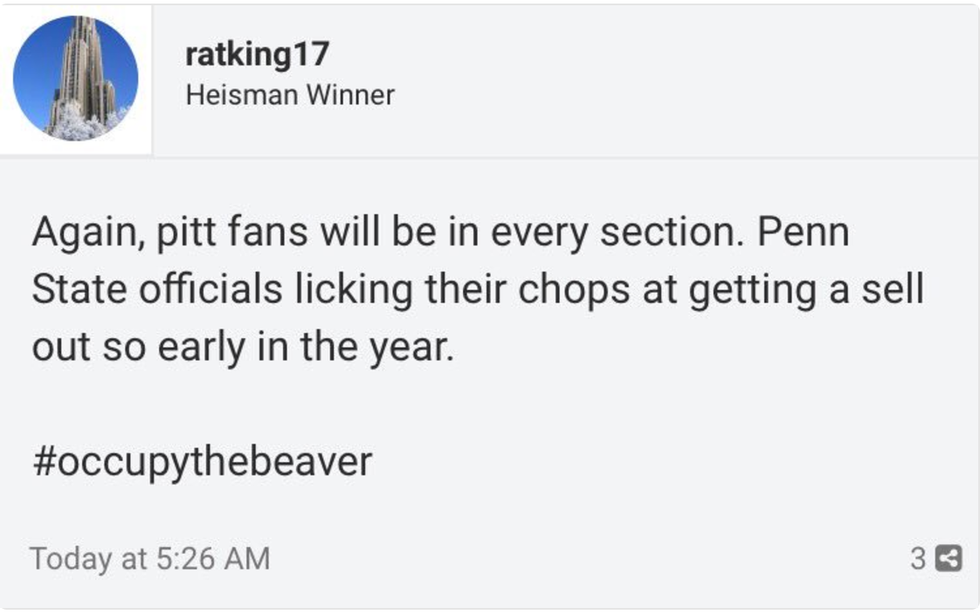Viewport: 980px width, 615px height.
Task: Click the Today at 5:26 AM timestamp
Action: [x=150, y=558]
